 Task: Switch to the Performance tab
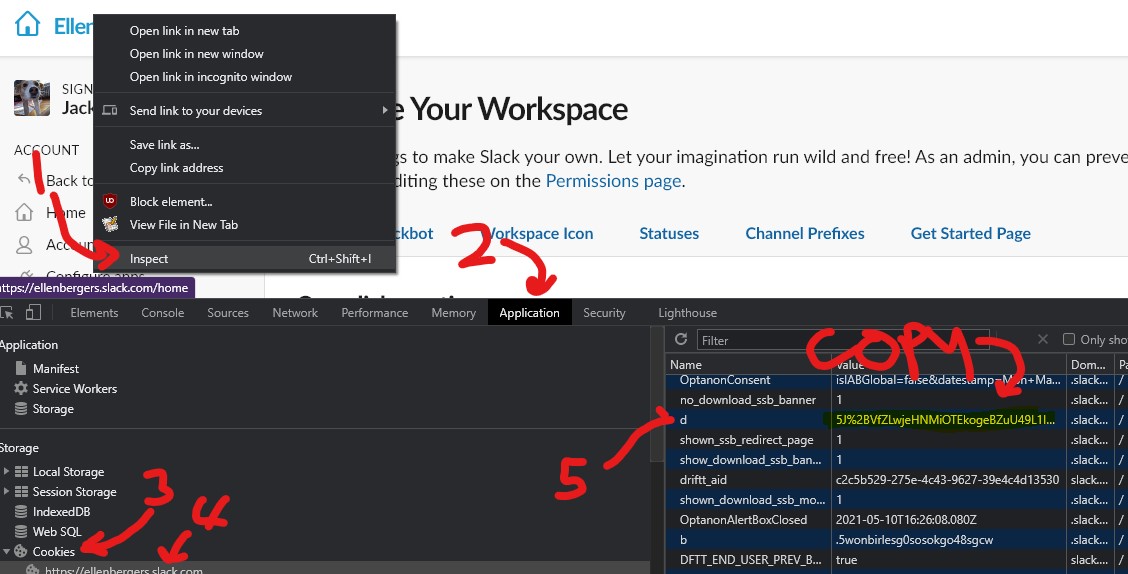coord(375,313)
